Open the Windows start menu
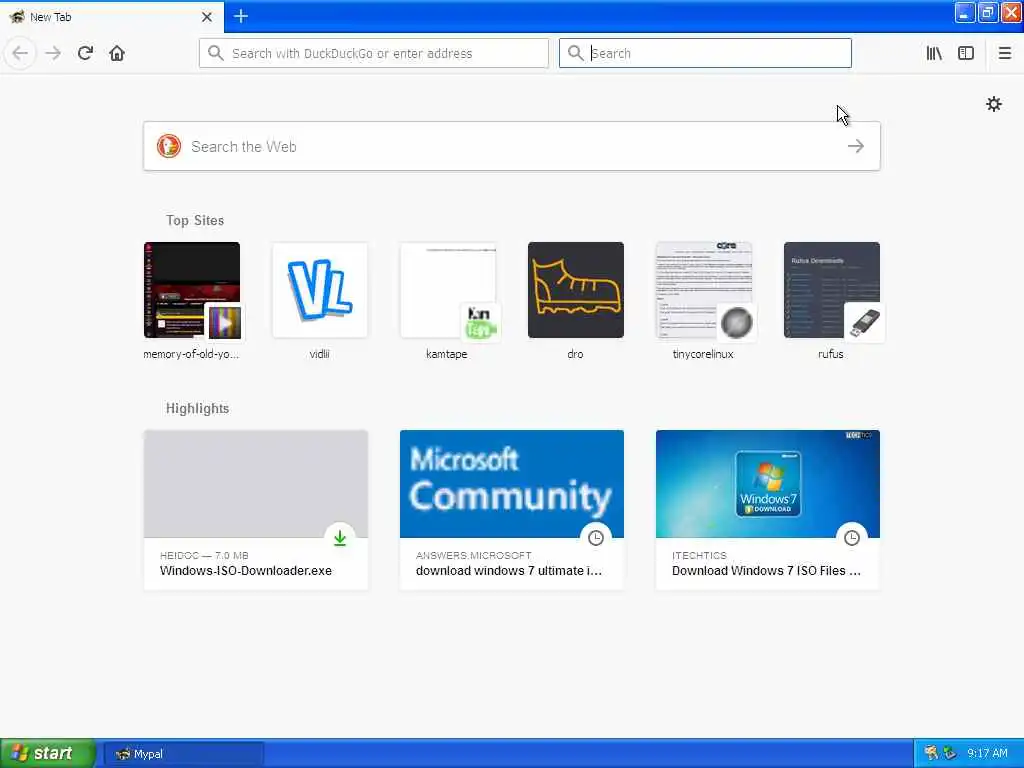The width and height of the screenshot is (1024, 768). pyautogui.click(x=48, y=753)
